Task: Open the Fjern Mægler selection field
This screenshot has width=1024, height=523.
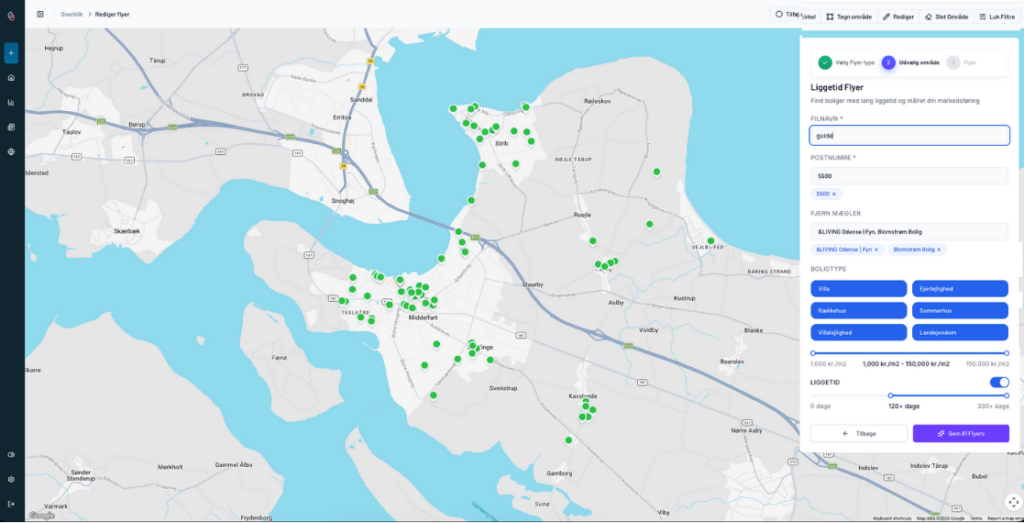Action: (x=909, y=232)
